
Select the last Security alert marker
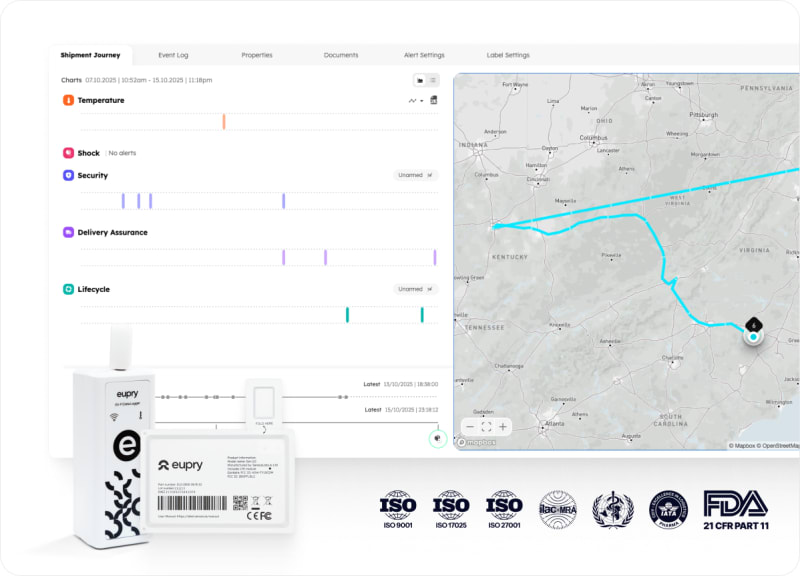click(x=284, y=201)
